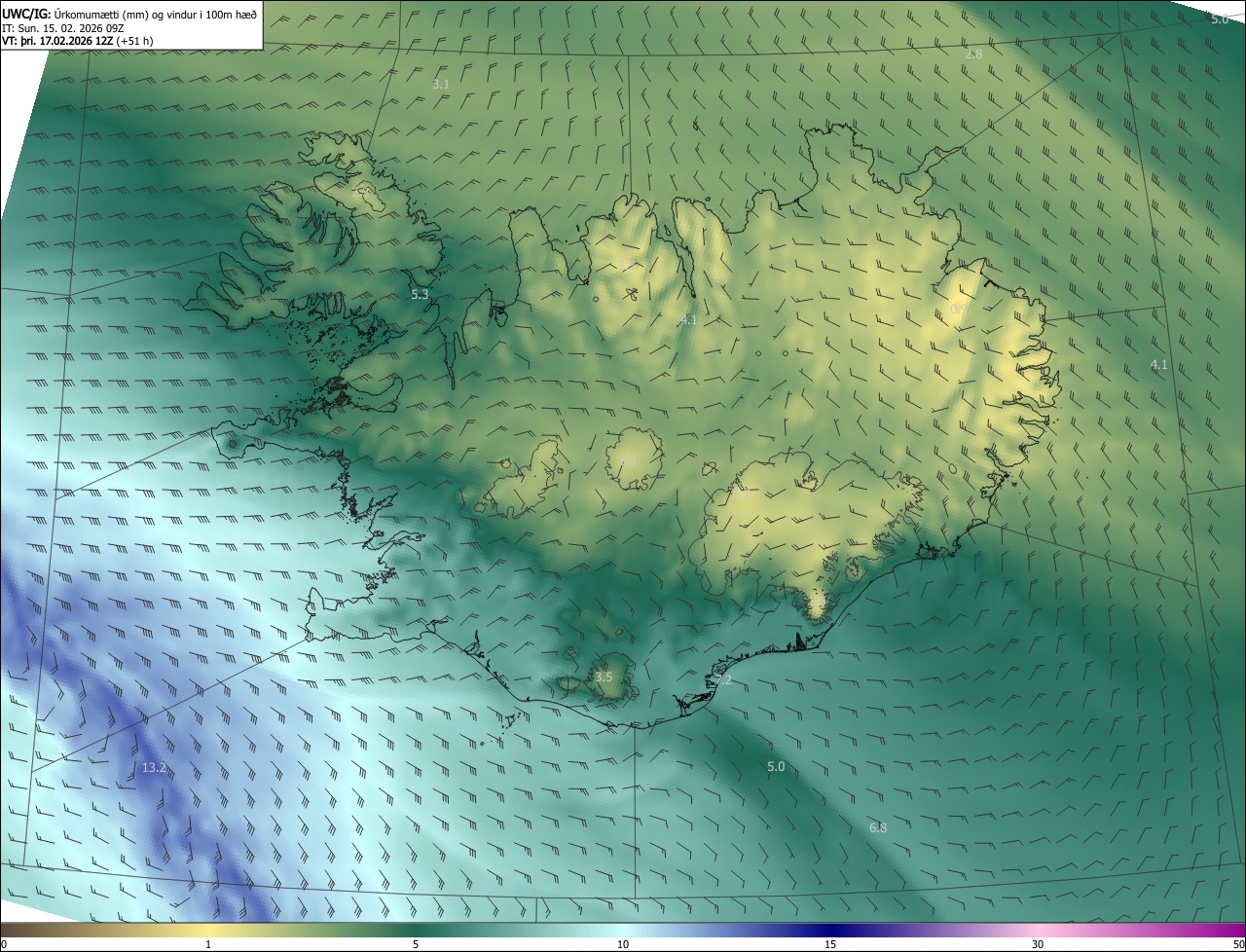Click the 13.2 precipitation value
This screenshot has width=1246, height=952.
click(154, 768)
